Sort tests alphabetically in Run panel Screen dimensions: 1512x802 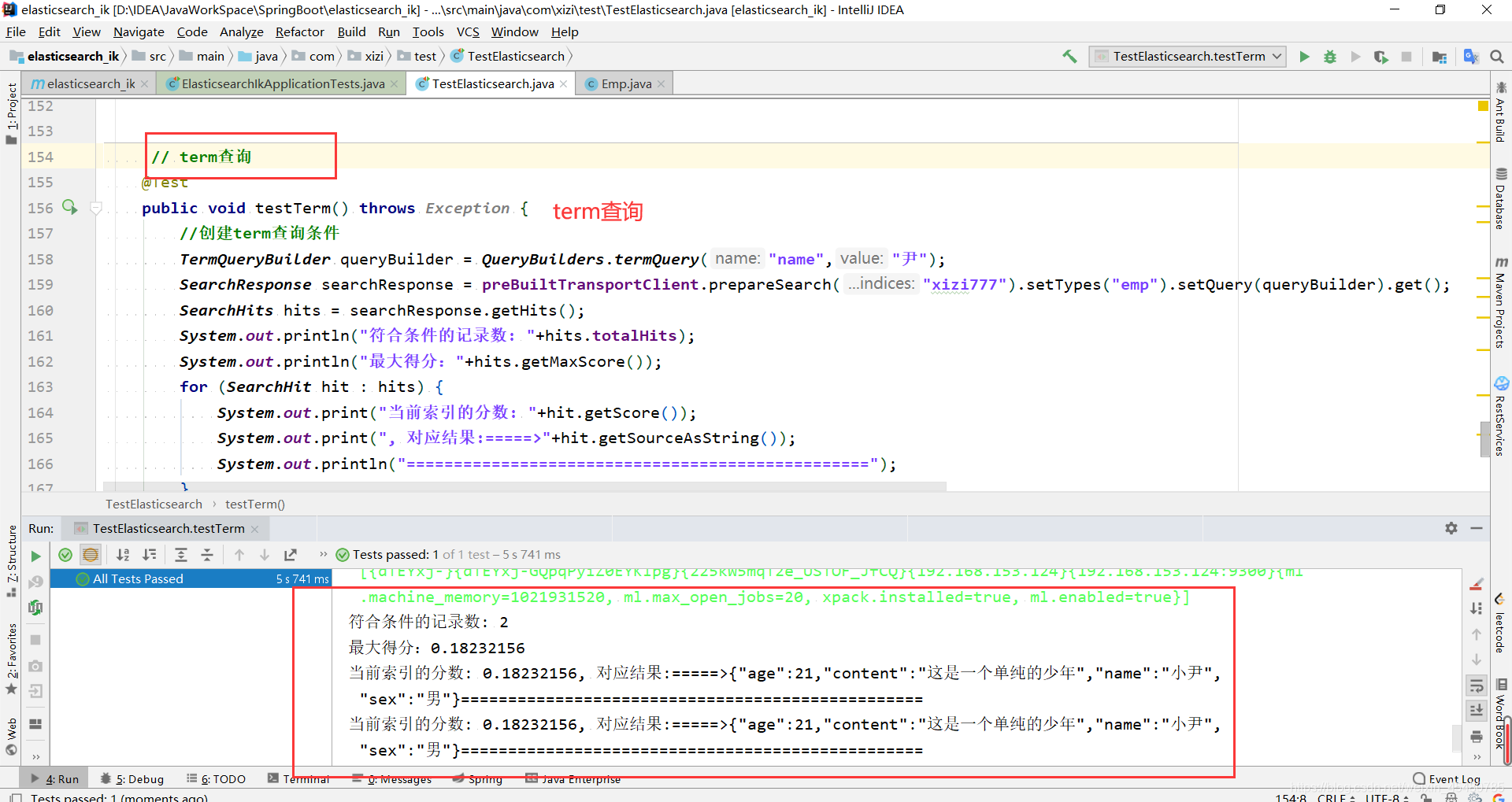click(123, 554)
